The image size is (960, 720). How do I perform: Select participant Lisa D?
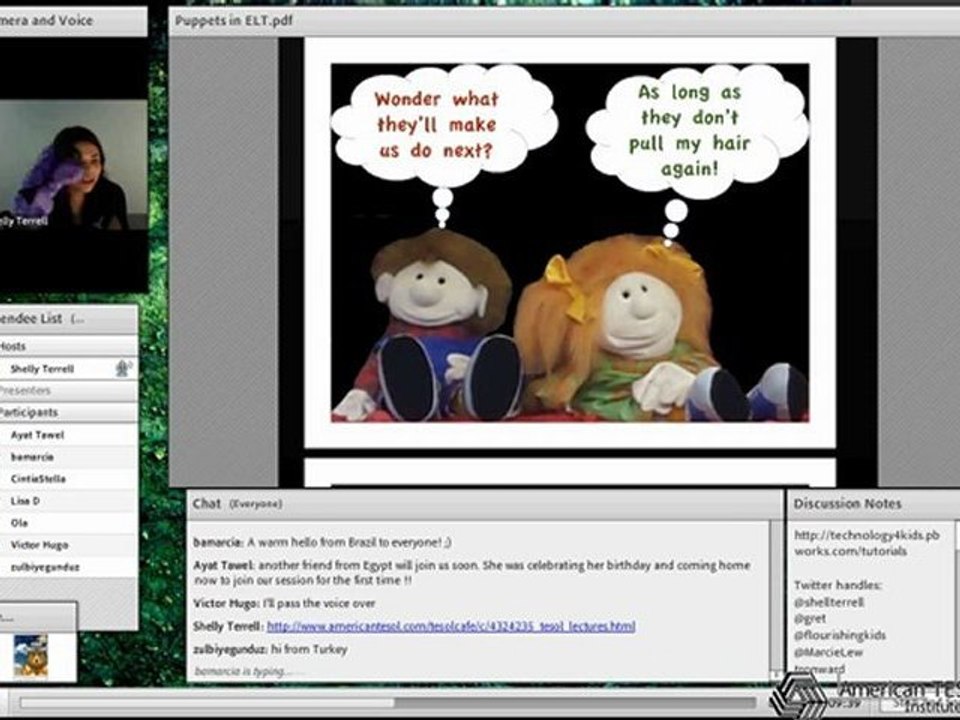point(69,501)
